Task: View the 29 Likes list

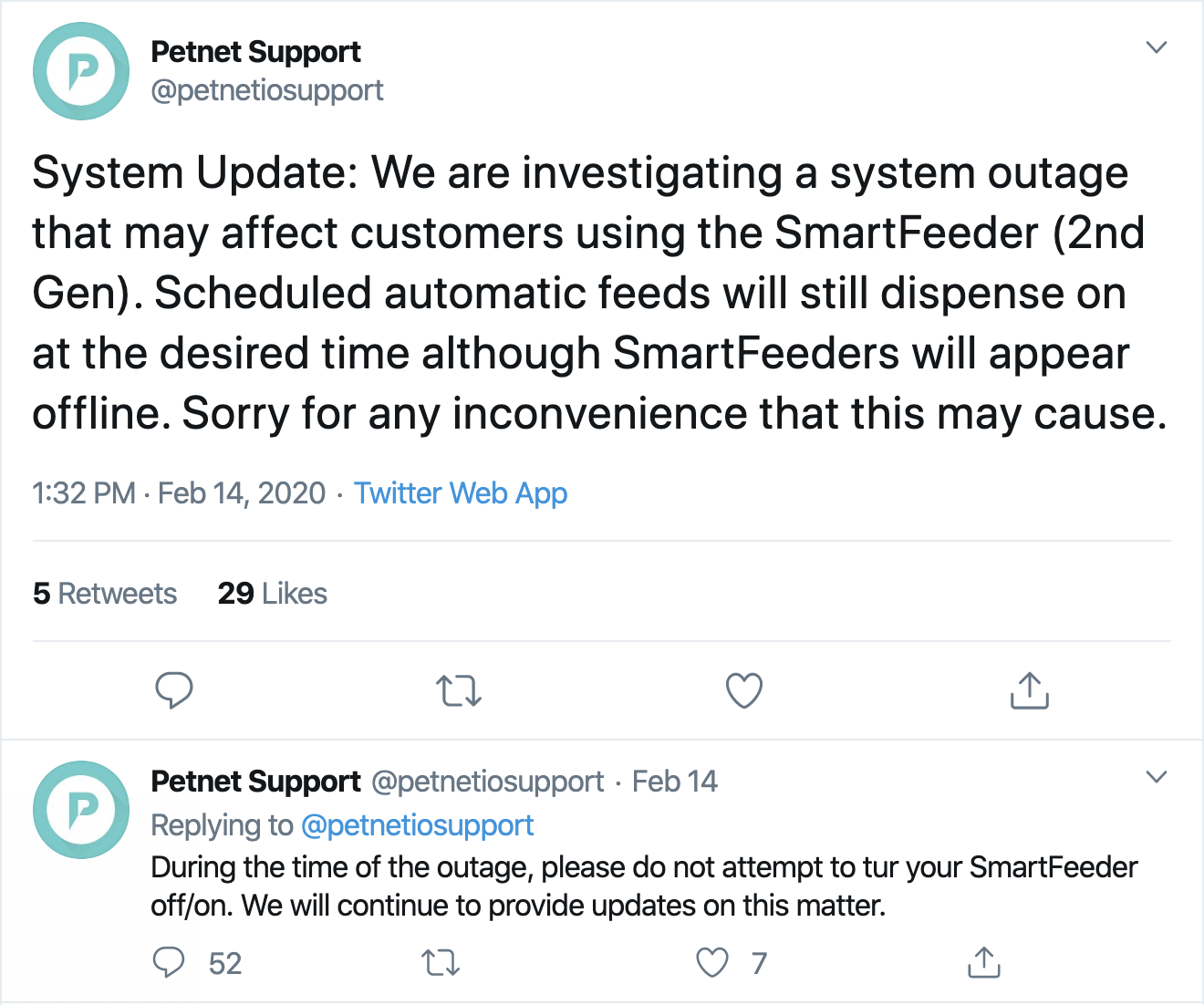Action: click(272, 594)
